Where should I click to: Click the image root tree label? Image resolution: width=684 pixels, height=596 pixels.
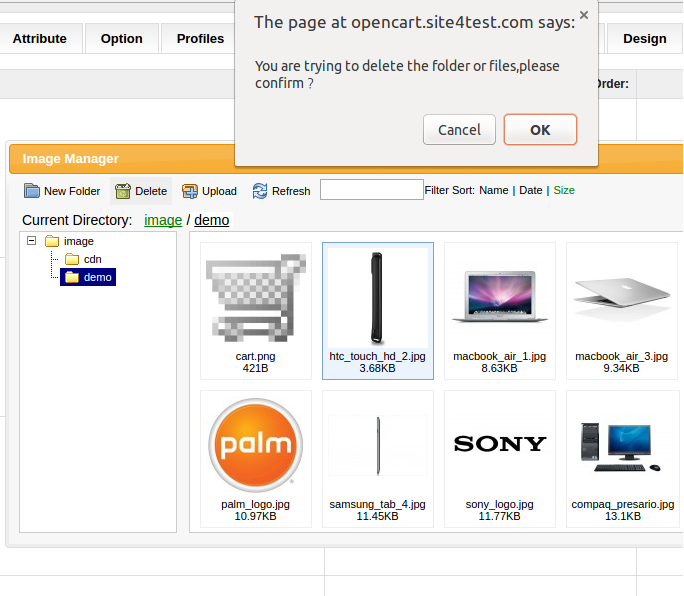[79, 241]
